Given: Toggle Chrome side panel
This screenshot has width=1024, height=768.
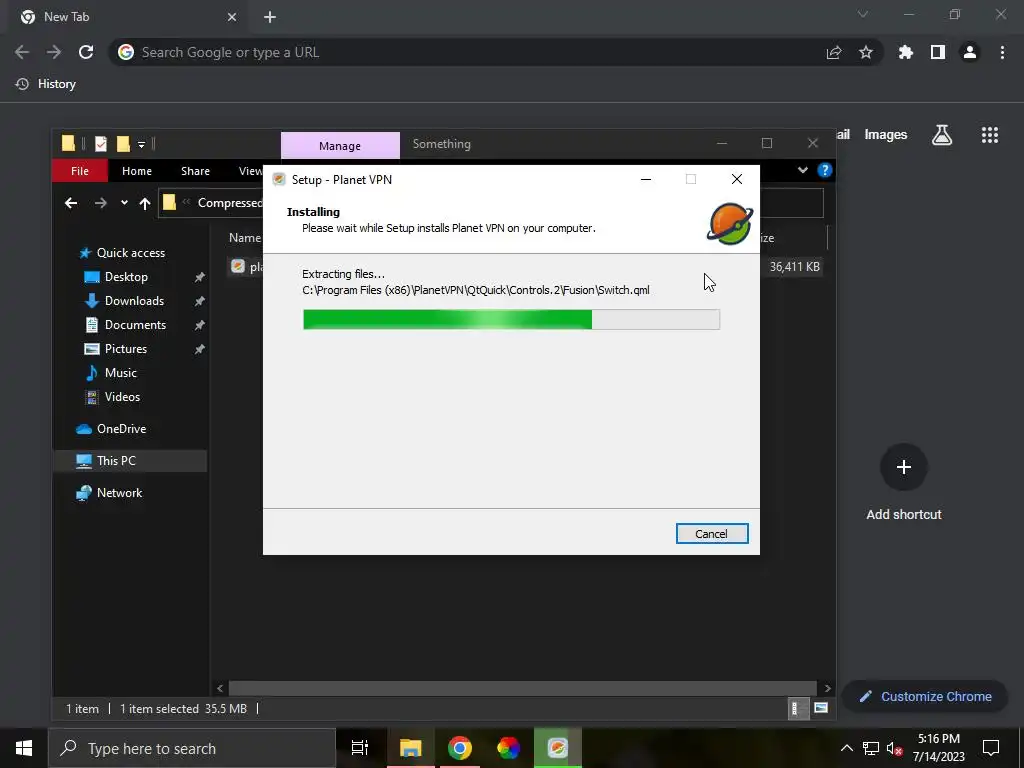Looking at the screenshot, I should click(937, 52).
